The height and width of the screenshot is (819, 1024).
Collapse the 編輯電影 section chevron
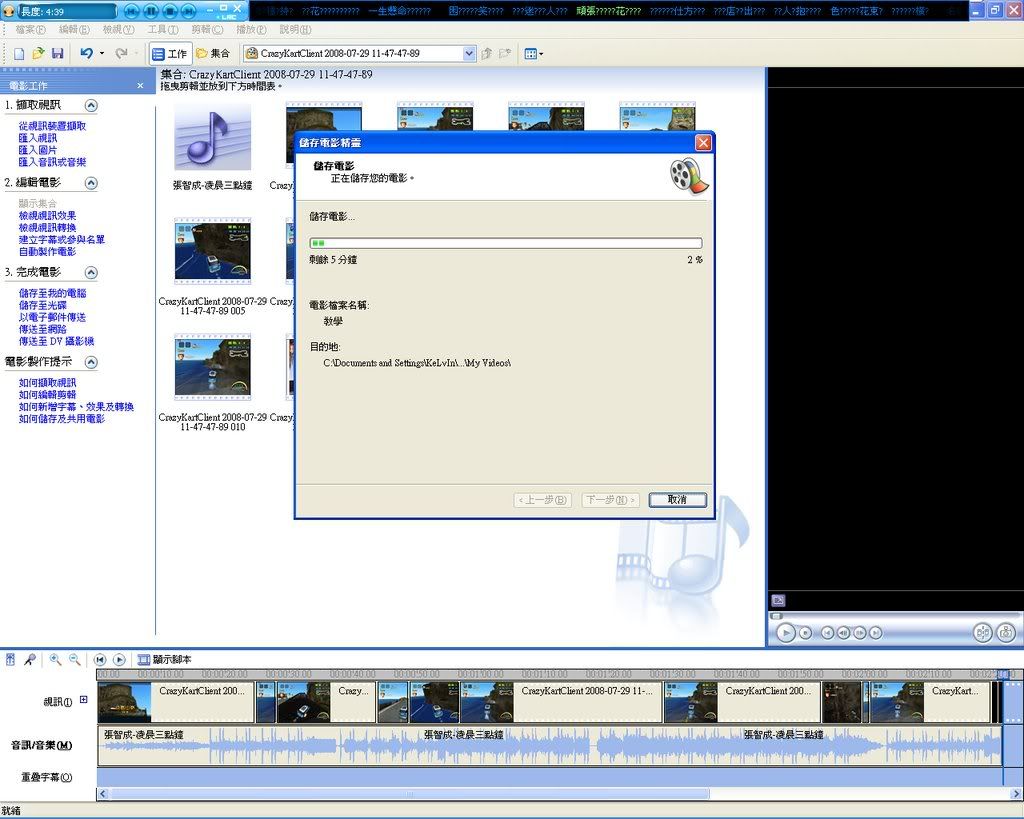(x=91, y=183)
